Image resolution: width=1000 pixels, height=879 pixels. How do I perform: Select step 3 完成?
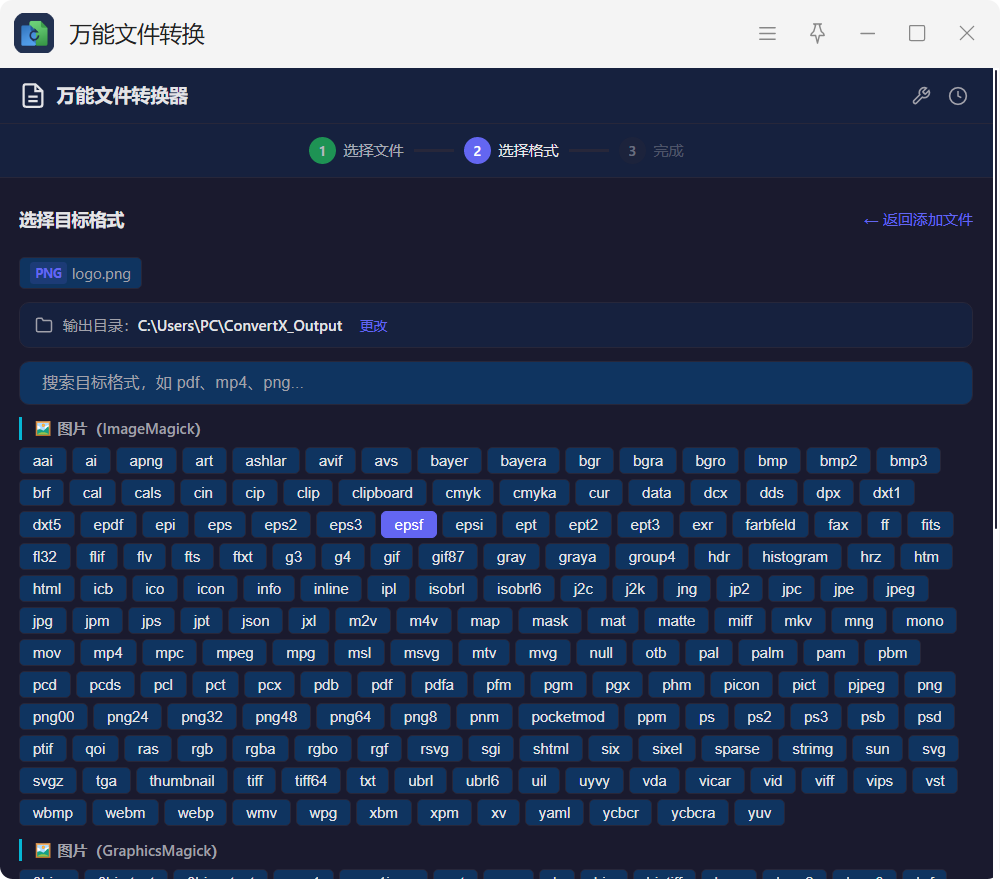[x=652, y=151]
